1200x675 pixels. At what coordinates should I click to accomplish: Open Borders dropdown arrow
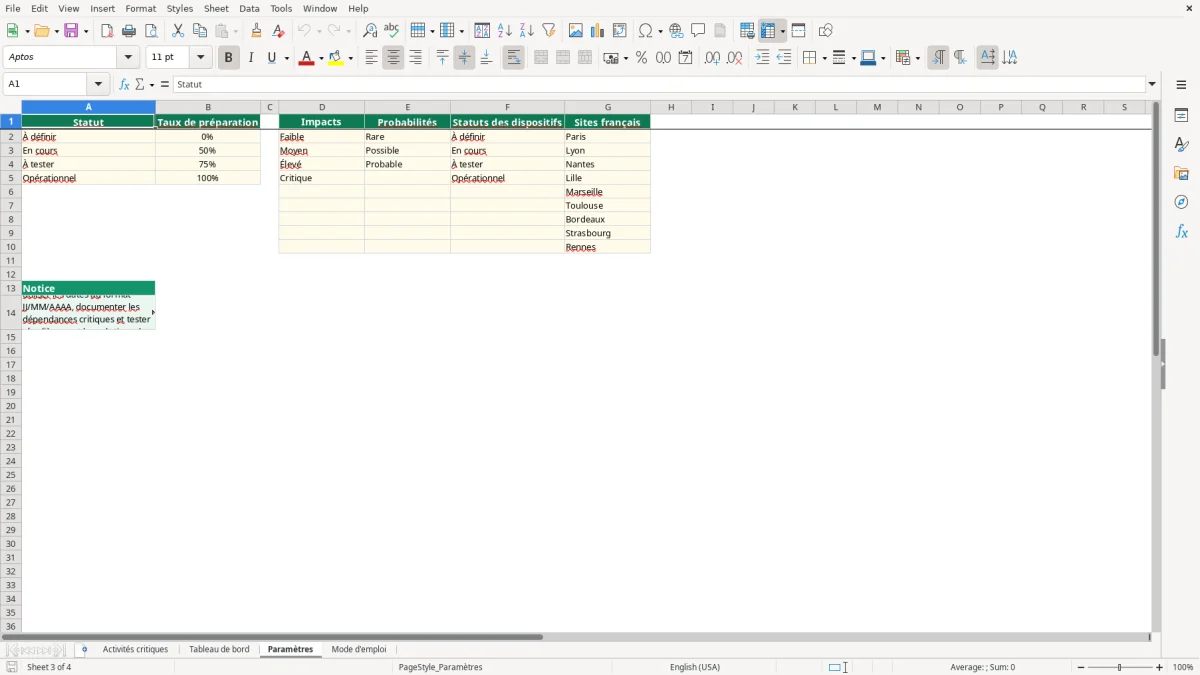pos(823,58)
